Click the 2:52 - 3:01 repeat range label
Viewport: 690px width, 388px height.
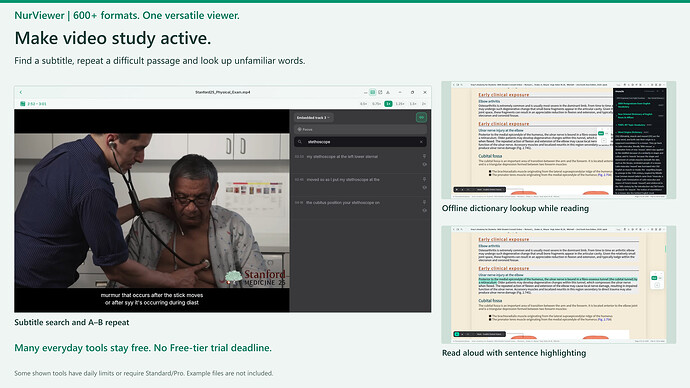click(37, 104)
